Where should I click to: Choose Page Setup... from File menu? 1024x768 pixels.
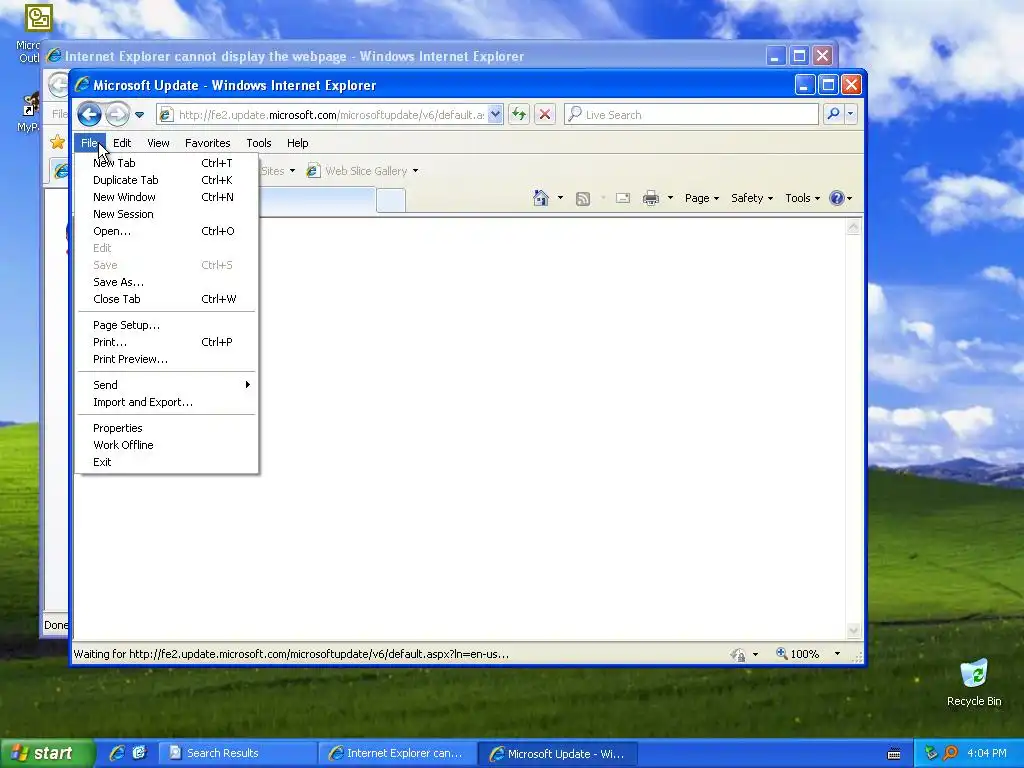coord(166,325)
